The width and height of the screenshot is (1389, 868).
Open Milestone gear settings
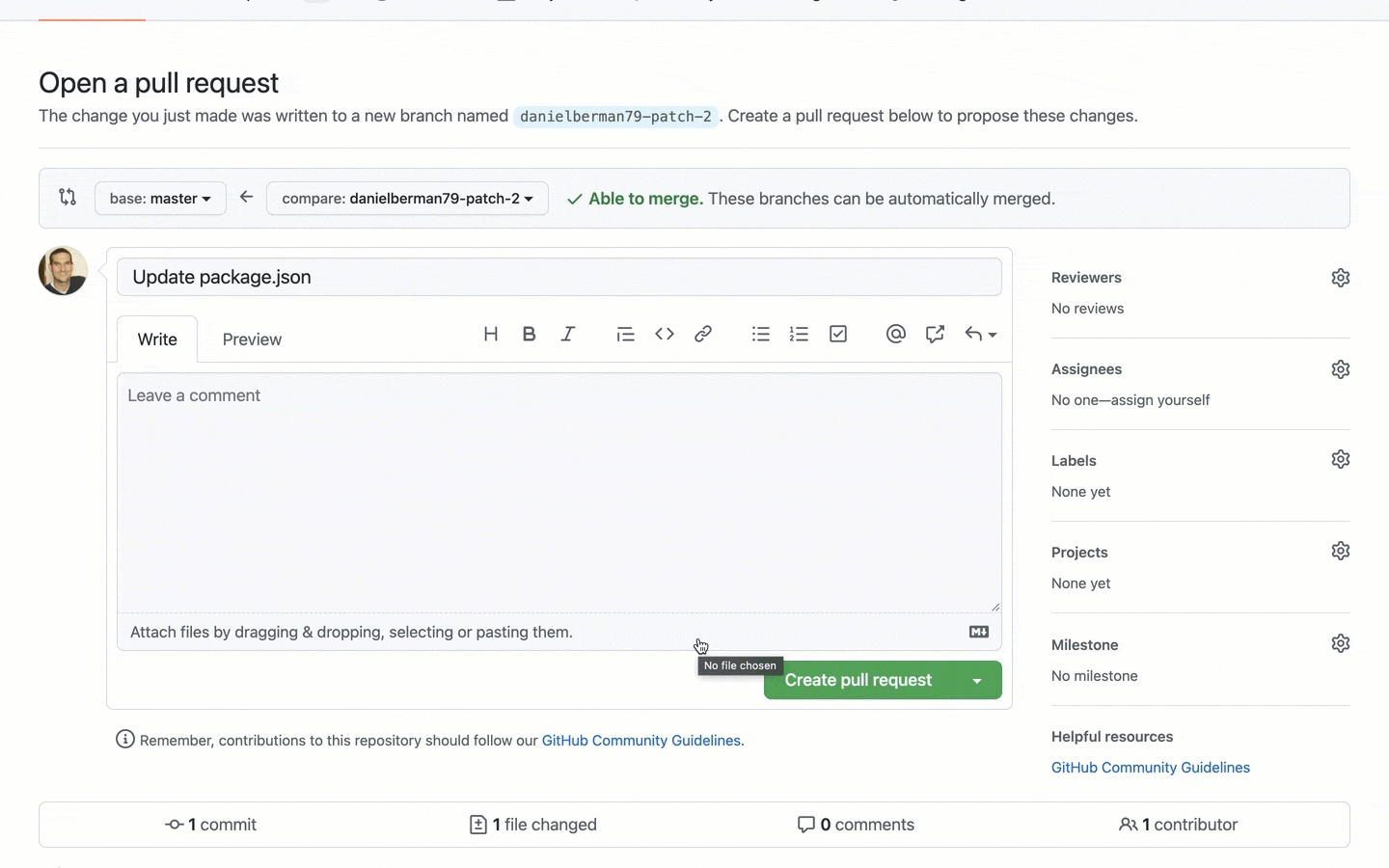tap(1341, 643)
